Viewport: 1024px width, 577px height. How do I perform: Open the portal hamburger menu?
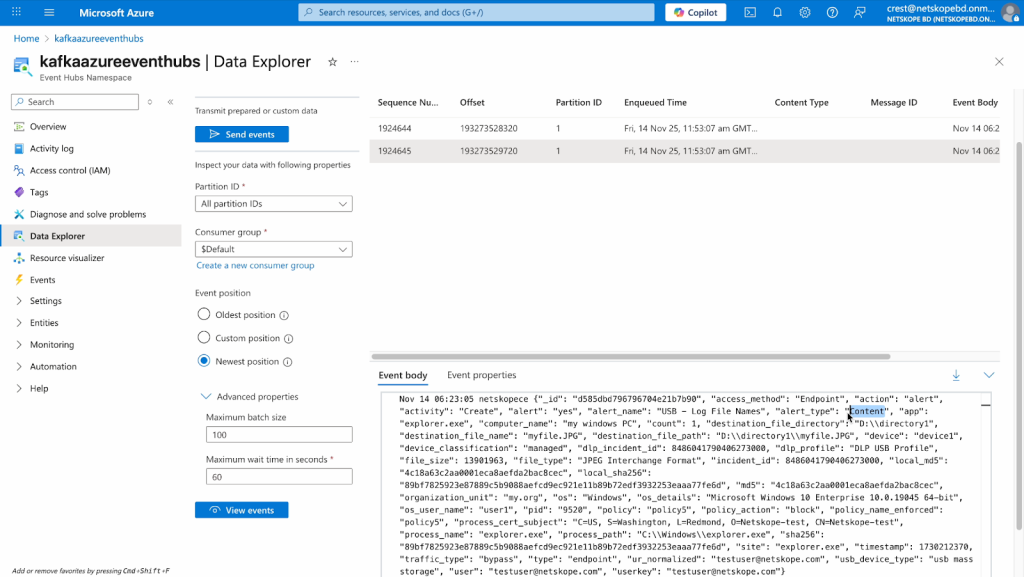tap(49, 12)
